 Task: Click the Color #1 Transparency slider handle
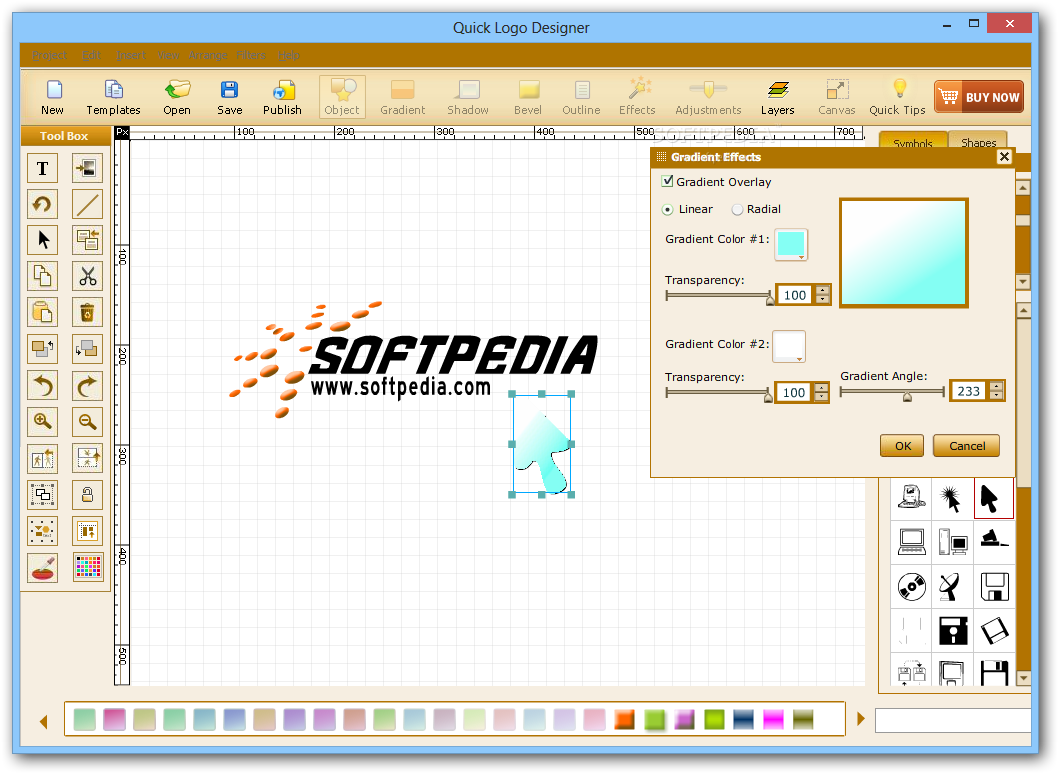(x=770, y=299)
